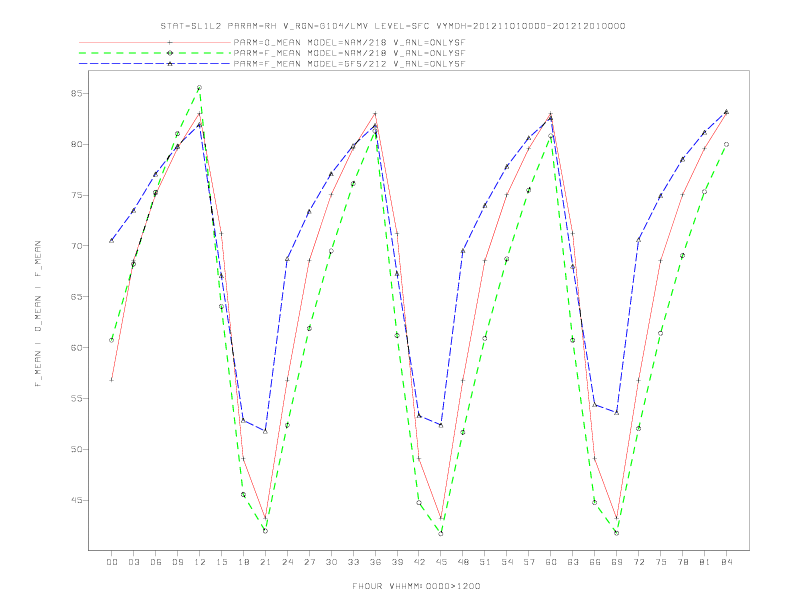Image resolution: width=792 pixels, height=612 pixels.
Task: Click the x-axis tick label 51
Action: point(485,562)
